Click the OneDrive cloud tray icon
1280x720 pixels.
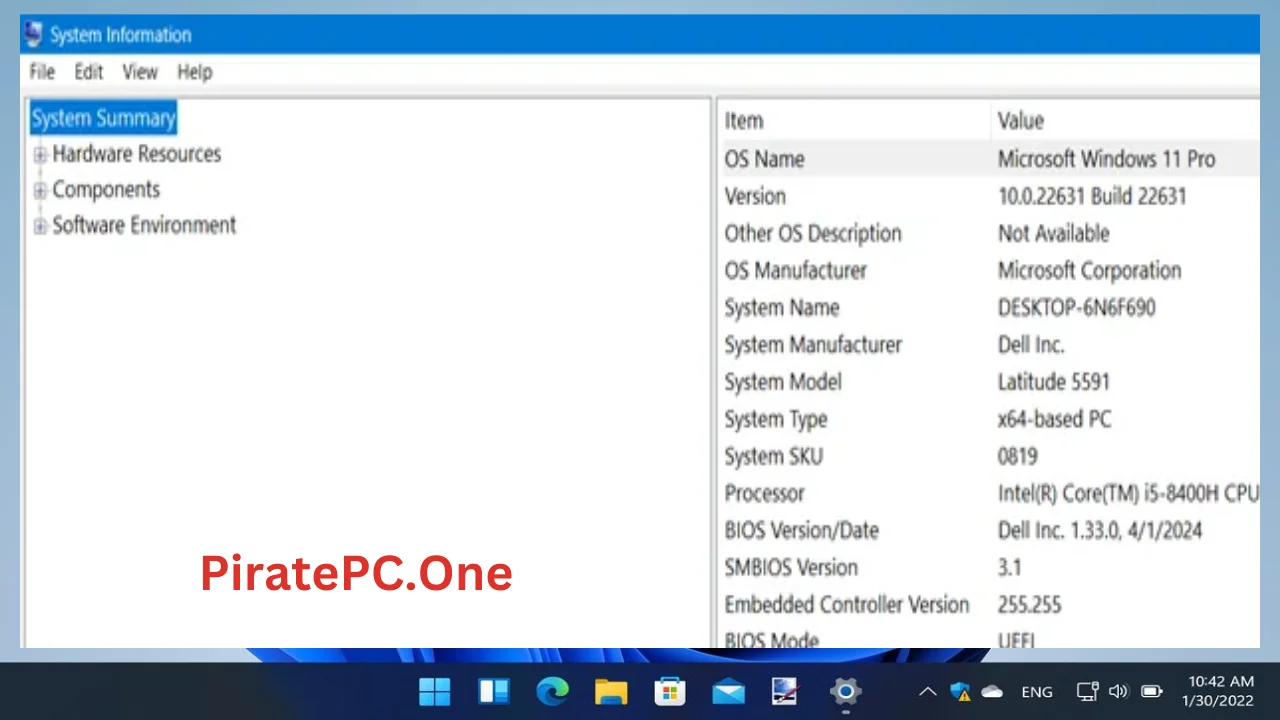992,691
